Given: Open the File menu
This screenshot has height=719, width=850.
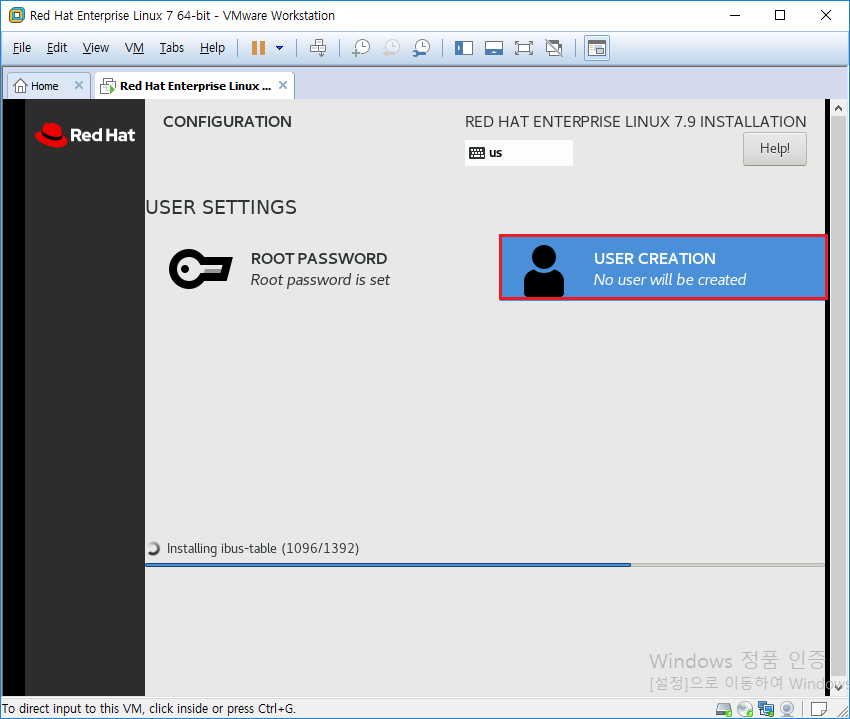Looking at the screenshot, I should point(22,48).
